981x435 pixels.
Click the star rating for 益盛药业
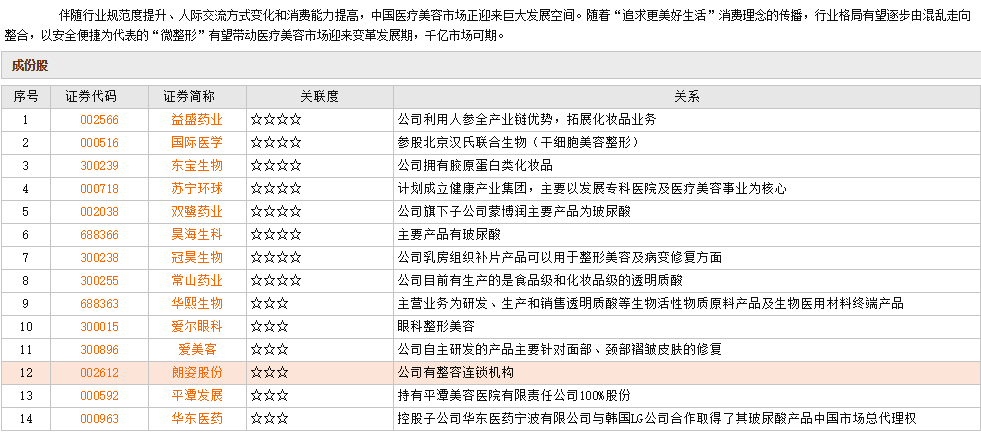276,120
